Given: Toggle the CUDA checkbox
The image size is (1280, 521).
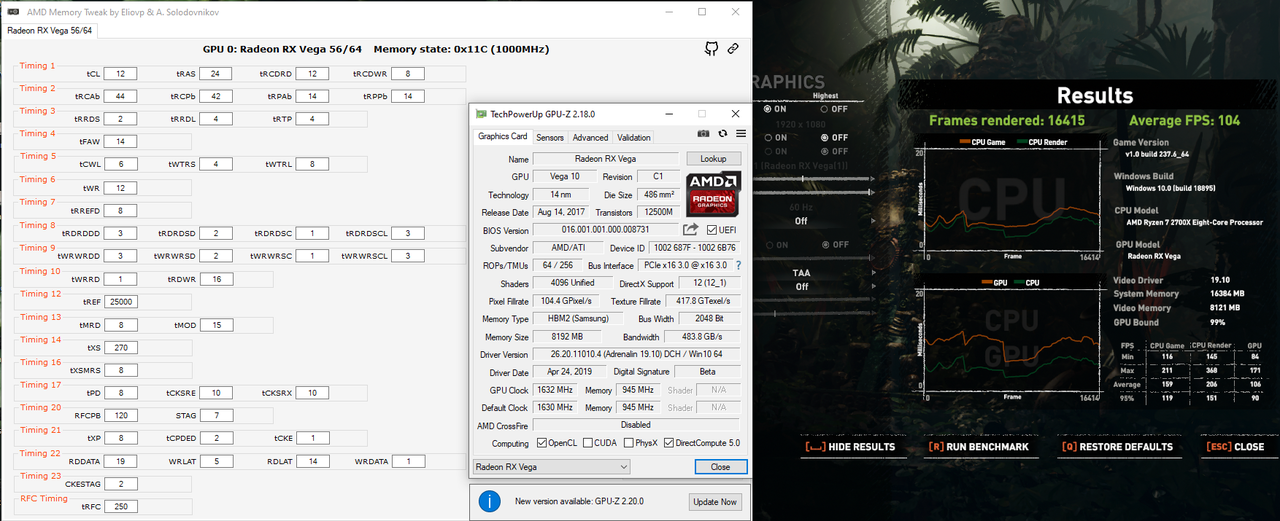Looking at the screenshot, I should pyautogui.click(x=587, y=443).
